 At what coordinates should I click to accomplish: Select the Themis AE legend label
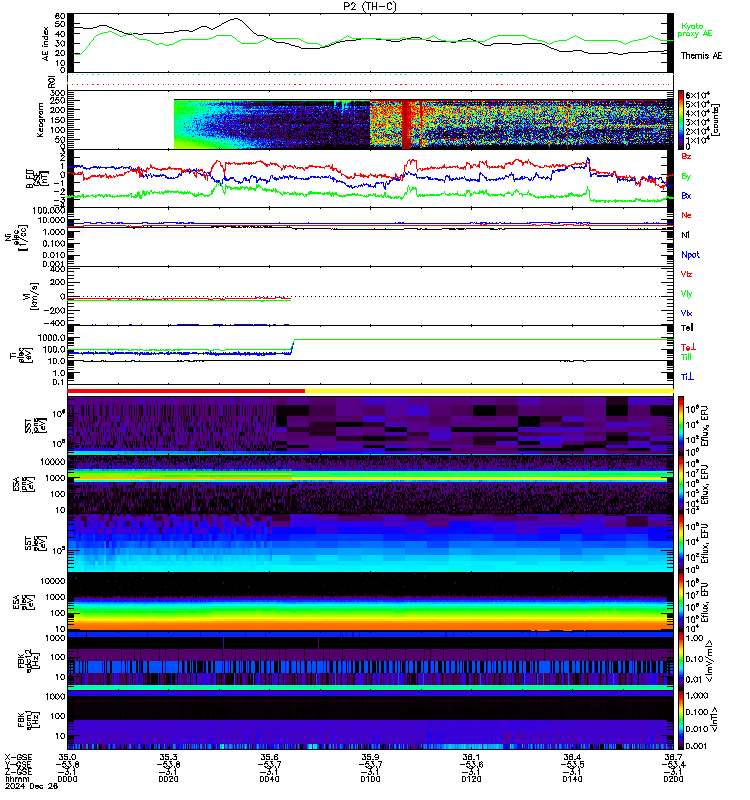[x=702, y=56]
